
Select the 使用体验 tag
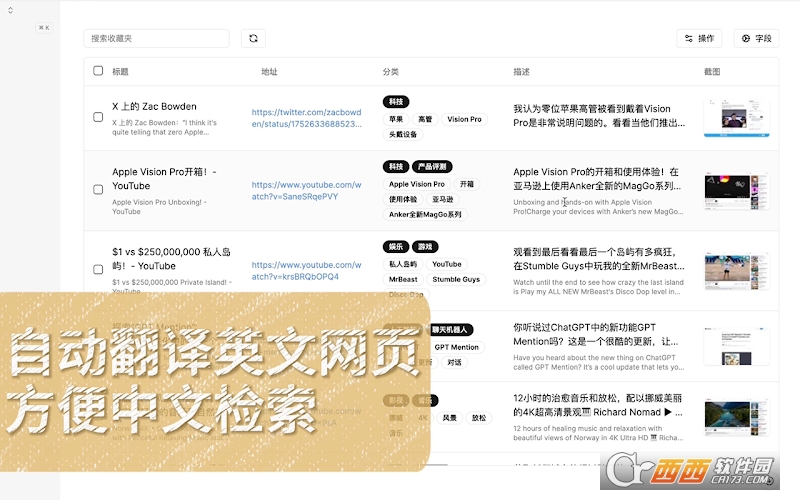(x=403, y=199)
